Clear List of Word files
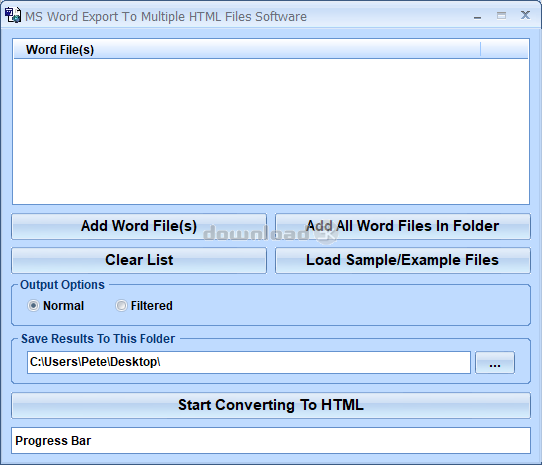This screenshot has width=542, height=465. (139, 260)
